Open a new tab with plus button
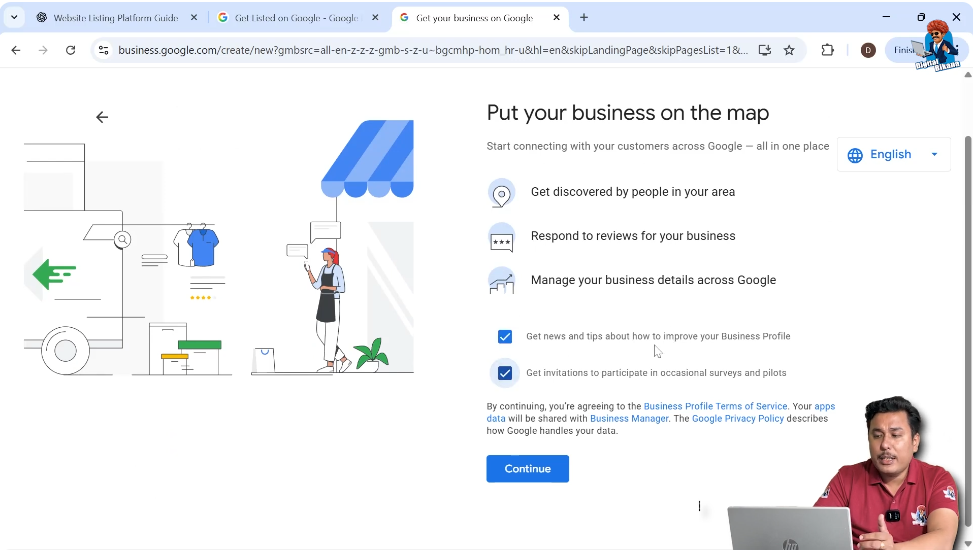This screenshot has height=553, width=973. coord(584,17)
